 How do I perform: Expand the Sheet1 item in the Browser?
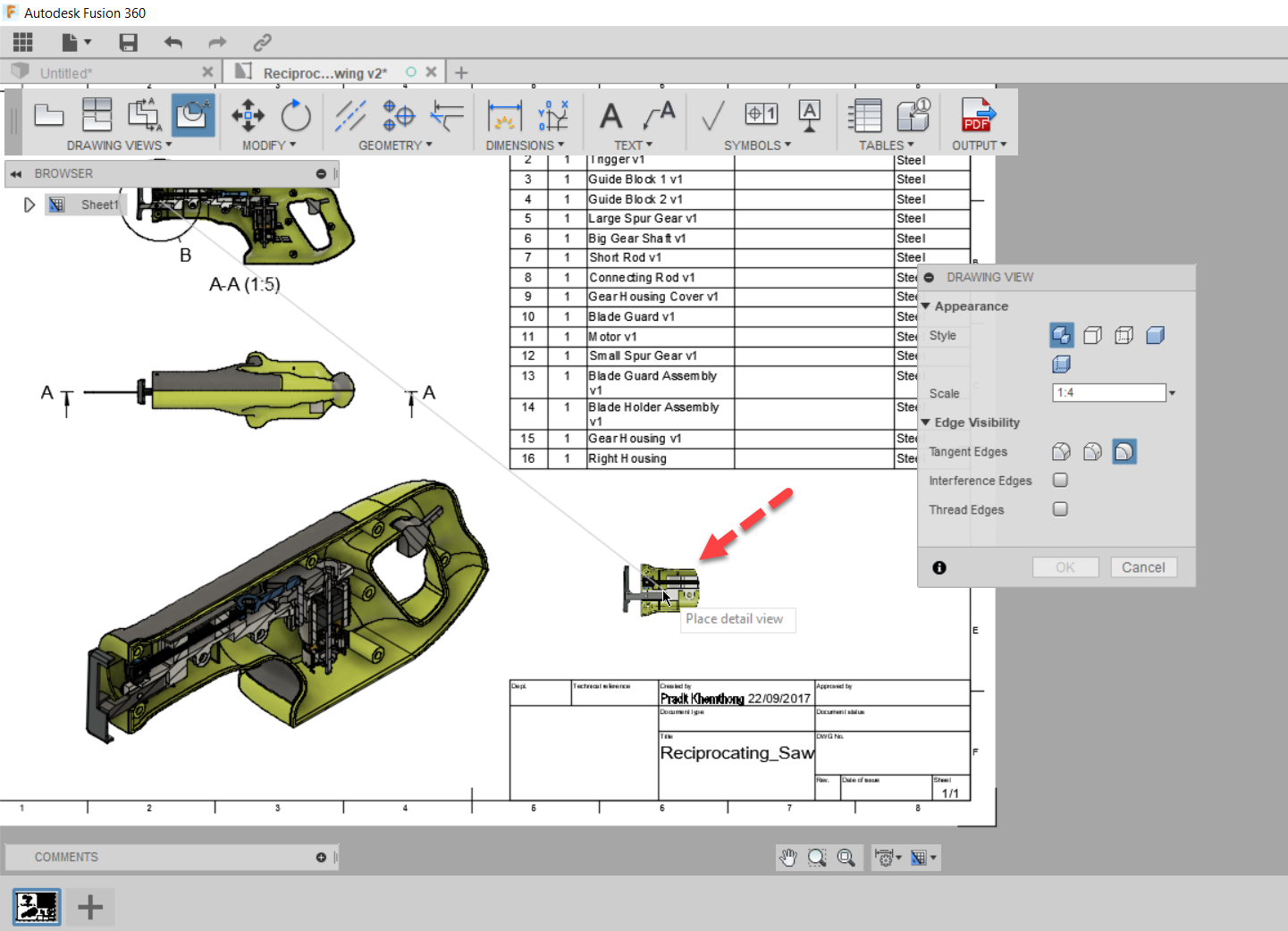pos(29,204)
